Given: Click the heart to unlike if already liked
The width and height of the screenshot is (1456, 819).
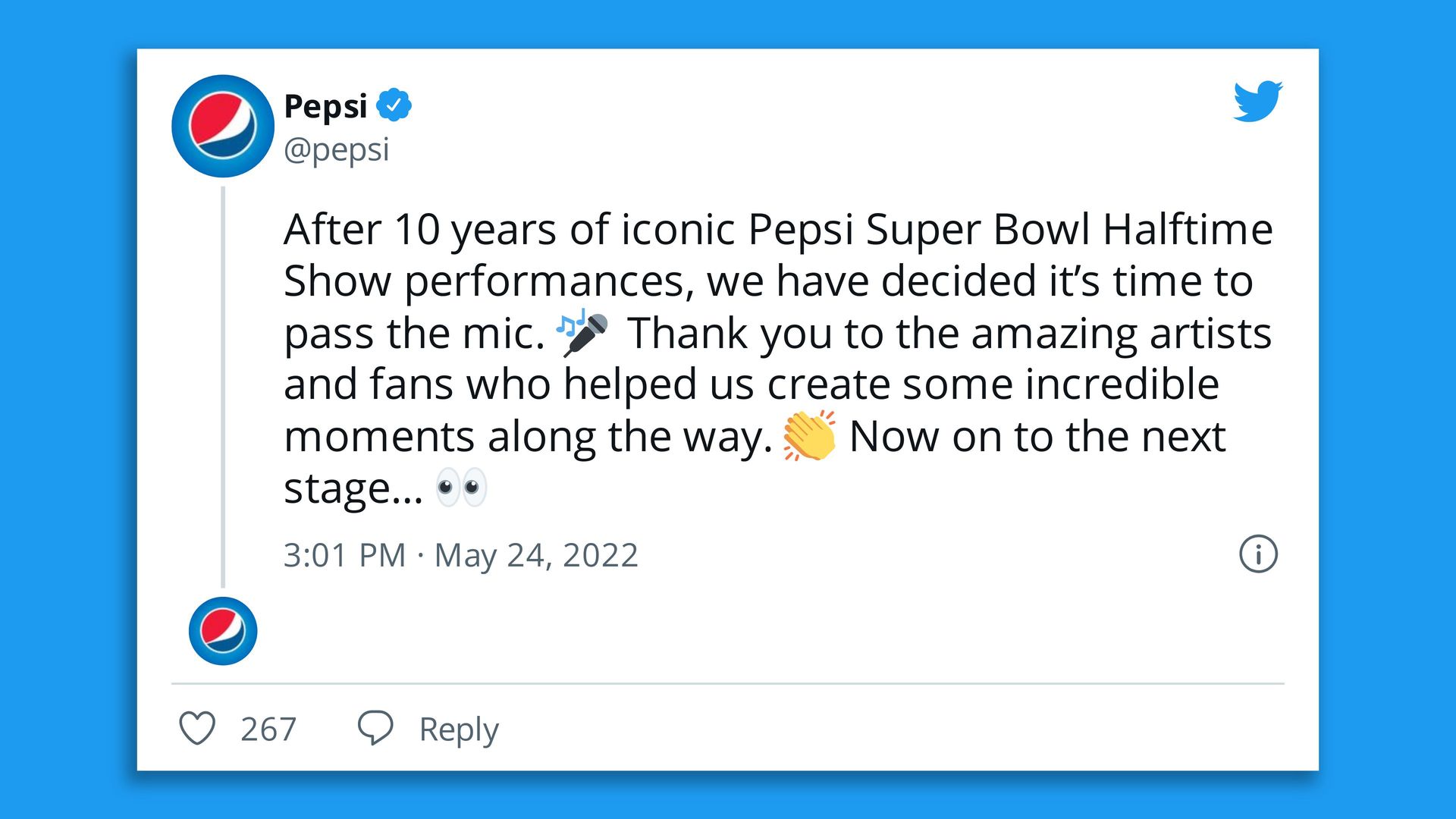Looking at the screenshot, I should pyautogui.click(x=199, y=729).
